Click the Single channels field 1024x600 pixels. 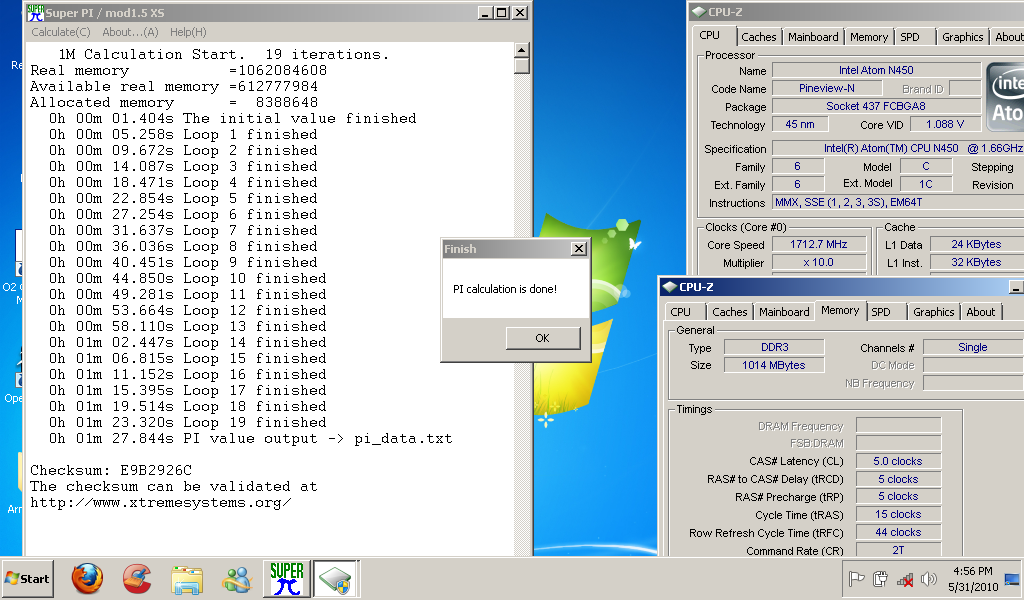point(973,347)
